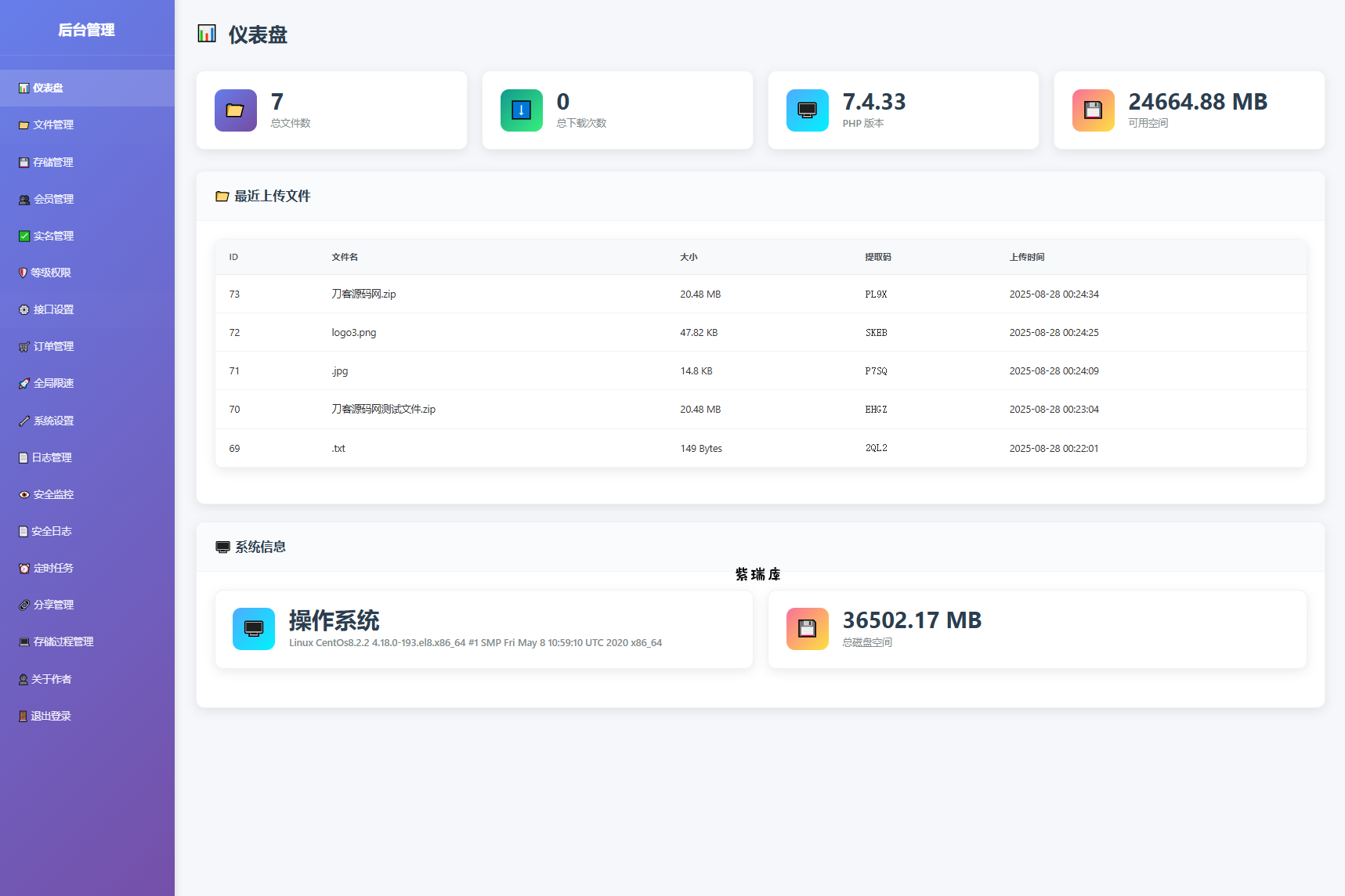Click the folder icon beside 最近上传文件
Viewport: 1345px width, 896px height.
click(222, 197)
